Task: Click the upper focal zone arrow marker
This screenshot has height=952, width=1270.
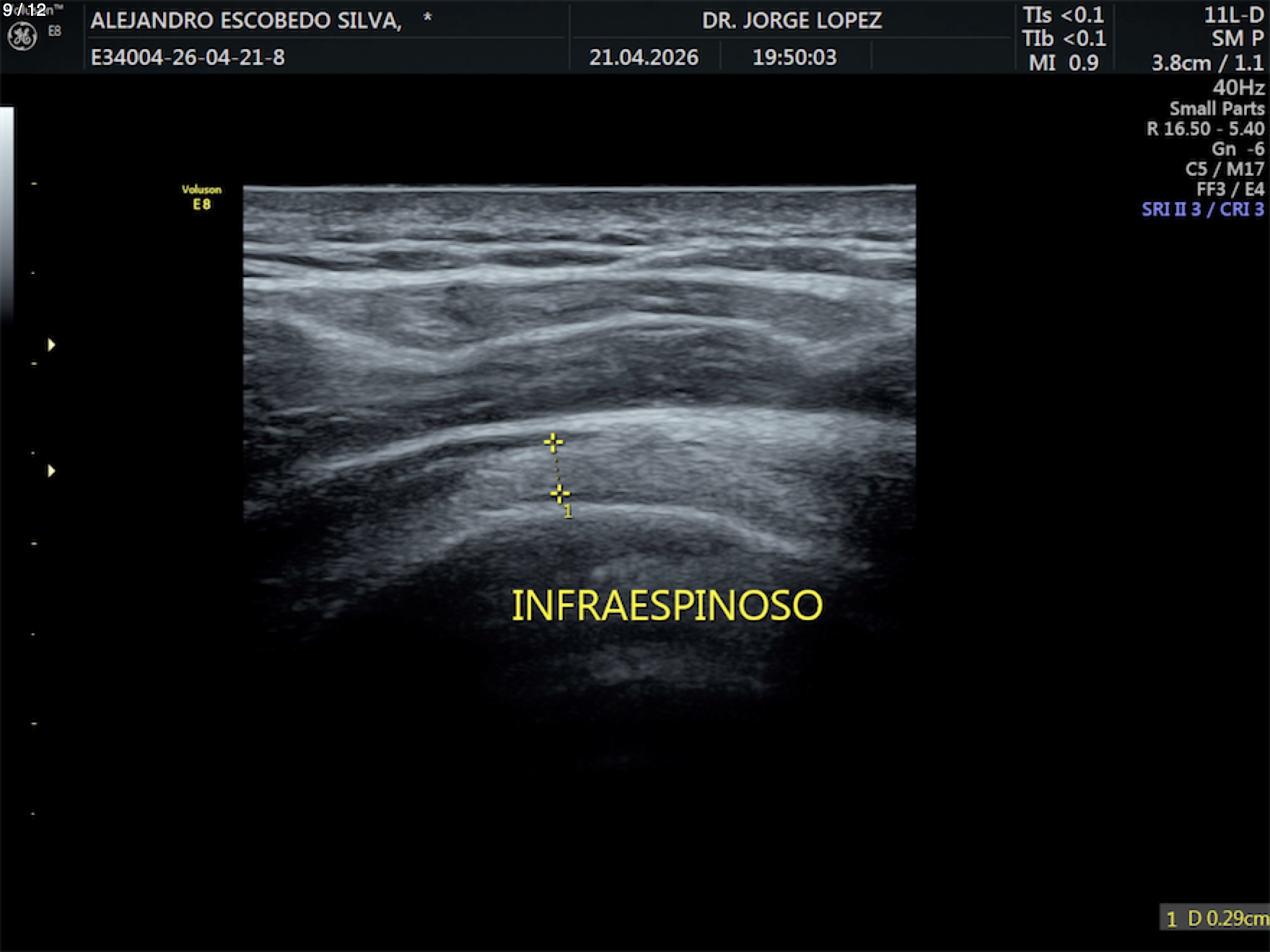Action: 51,345
